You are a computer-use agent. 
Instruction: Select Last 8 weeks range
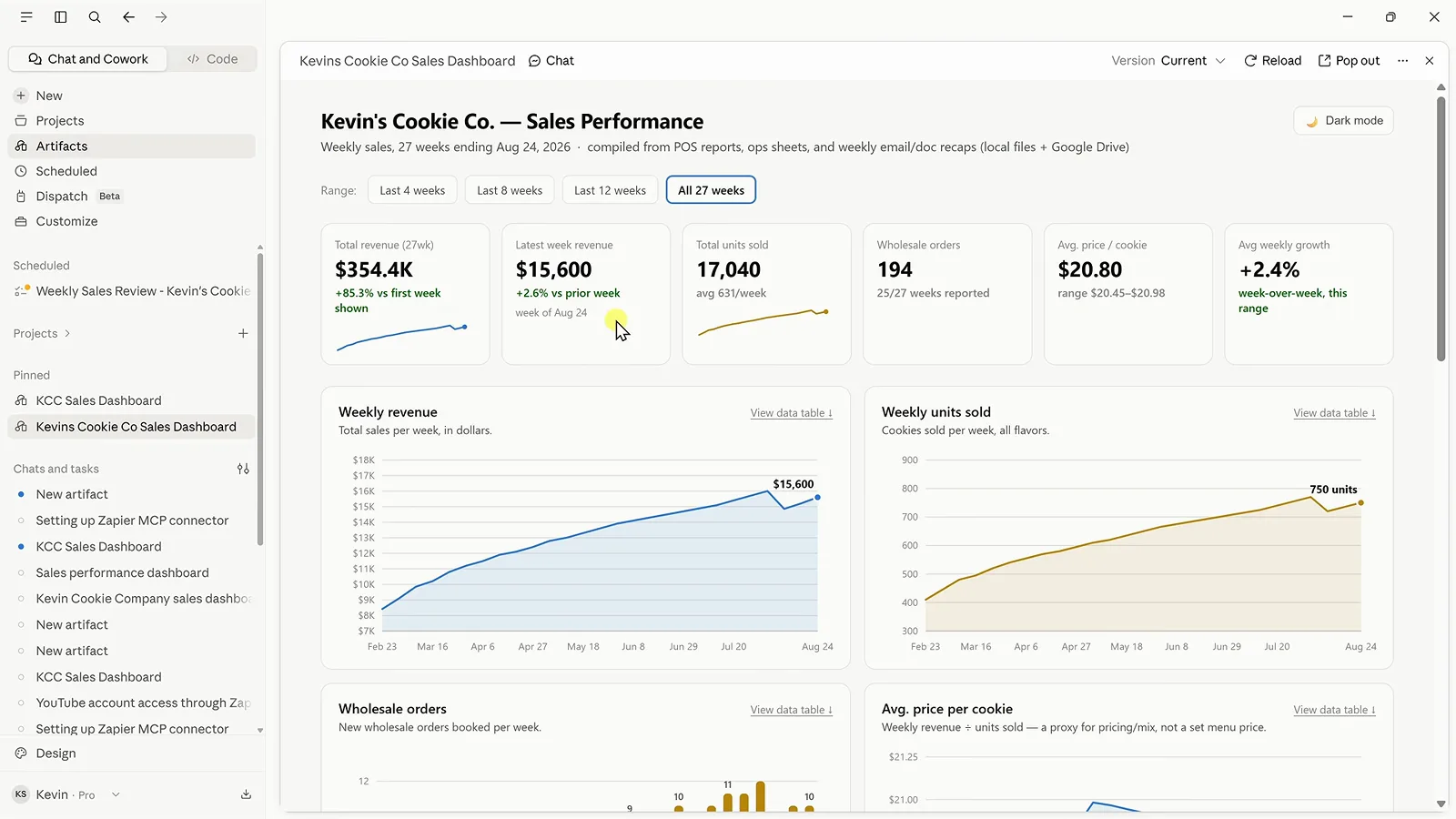click(x=510, y=190)
